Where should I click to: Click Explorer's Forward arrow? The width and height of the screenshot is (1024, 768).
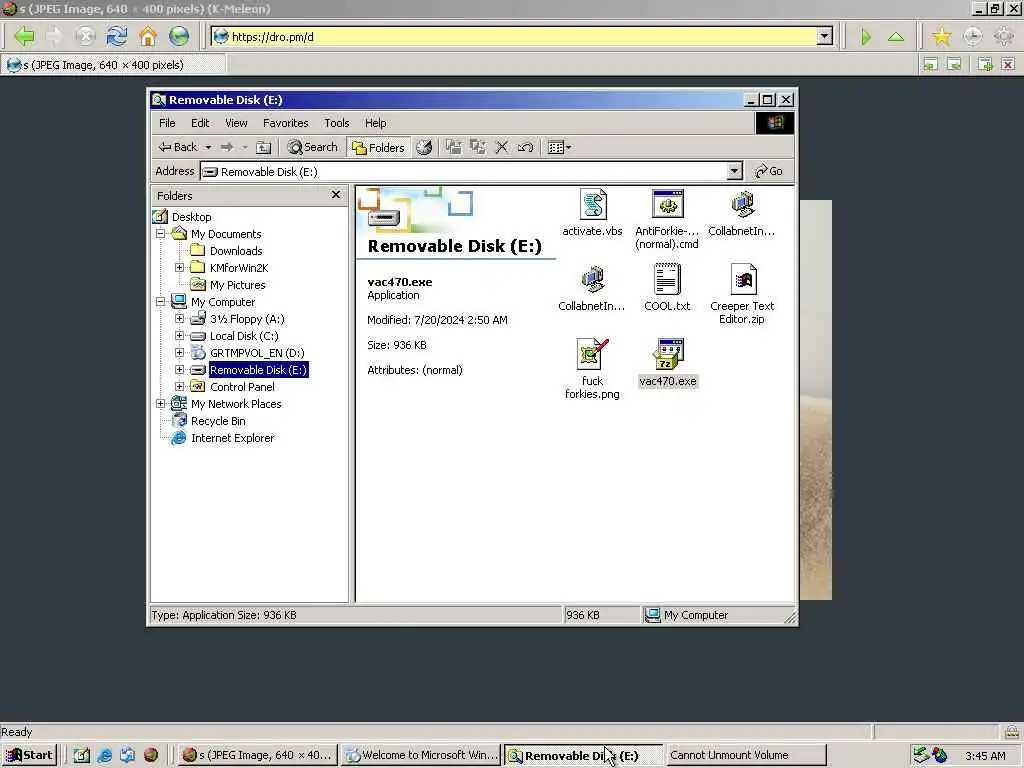click(x=227, y=147)
